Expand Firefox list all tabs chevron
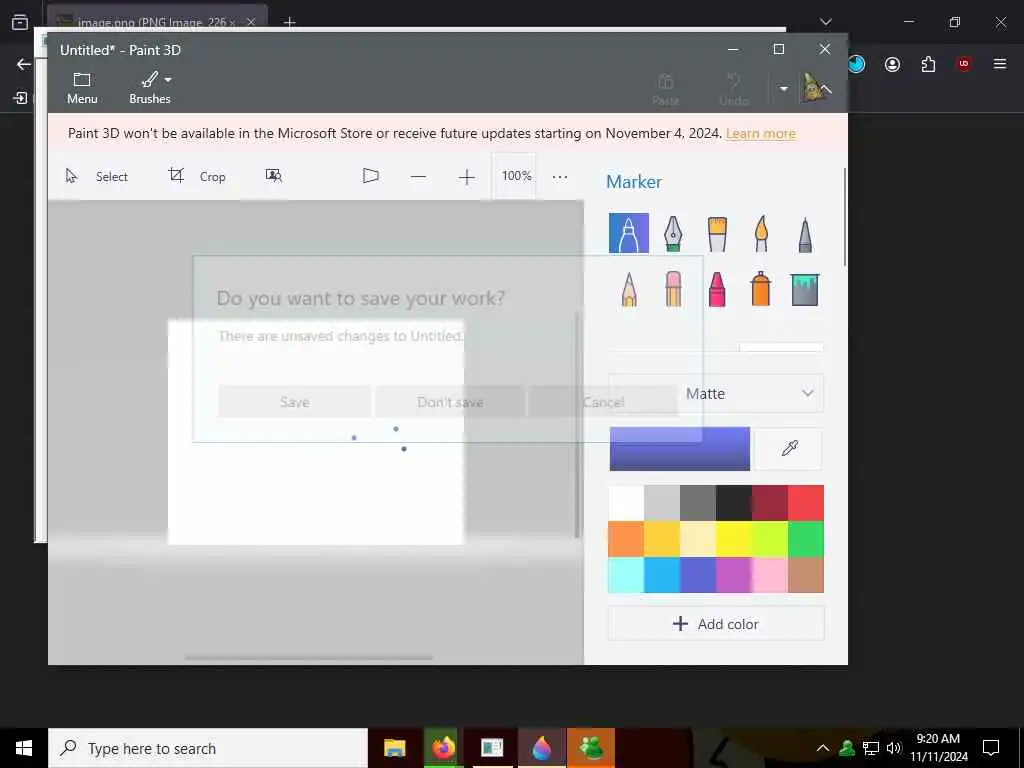The height and width of the screenshot is (768, 1024). (825, 22)
